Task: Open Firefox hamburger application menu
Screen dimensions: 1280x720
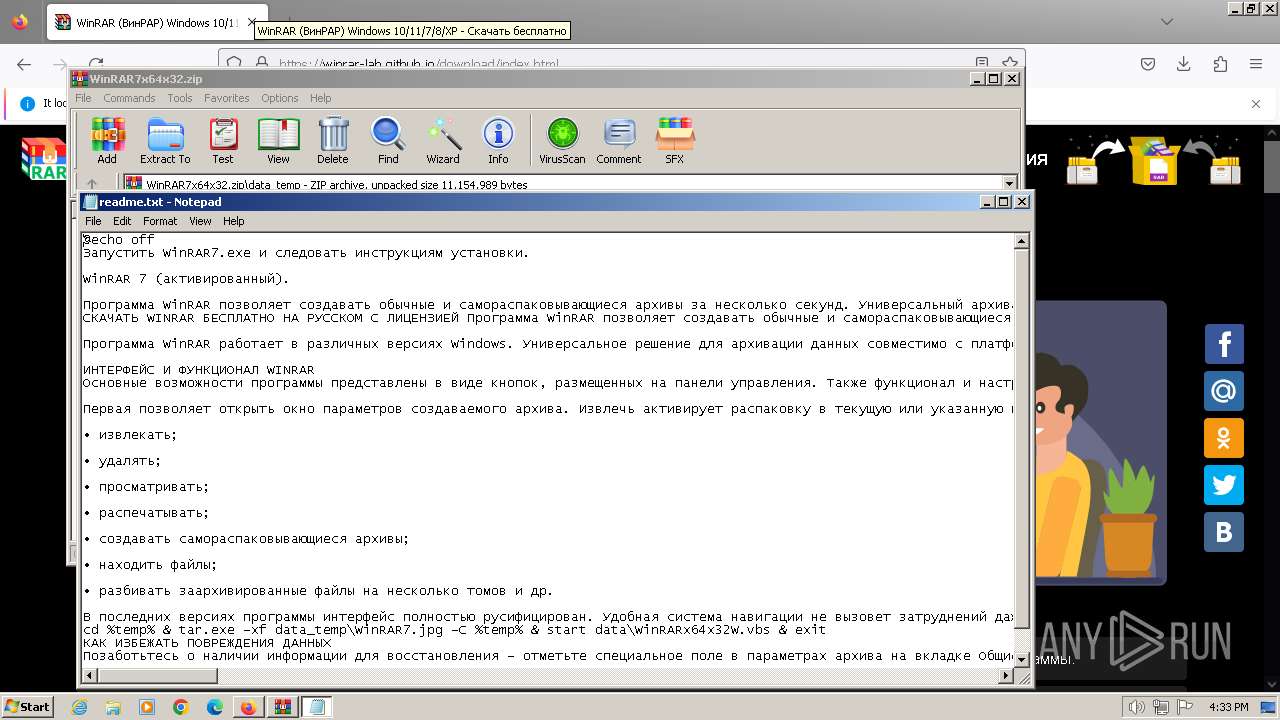Action: coord(1256,64)
